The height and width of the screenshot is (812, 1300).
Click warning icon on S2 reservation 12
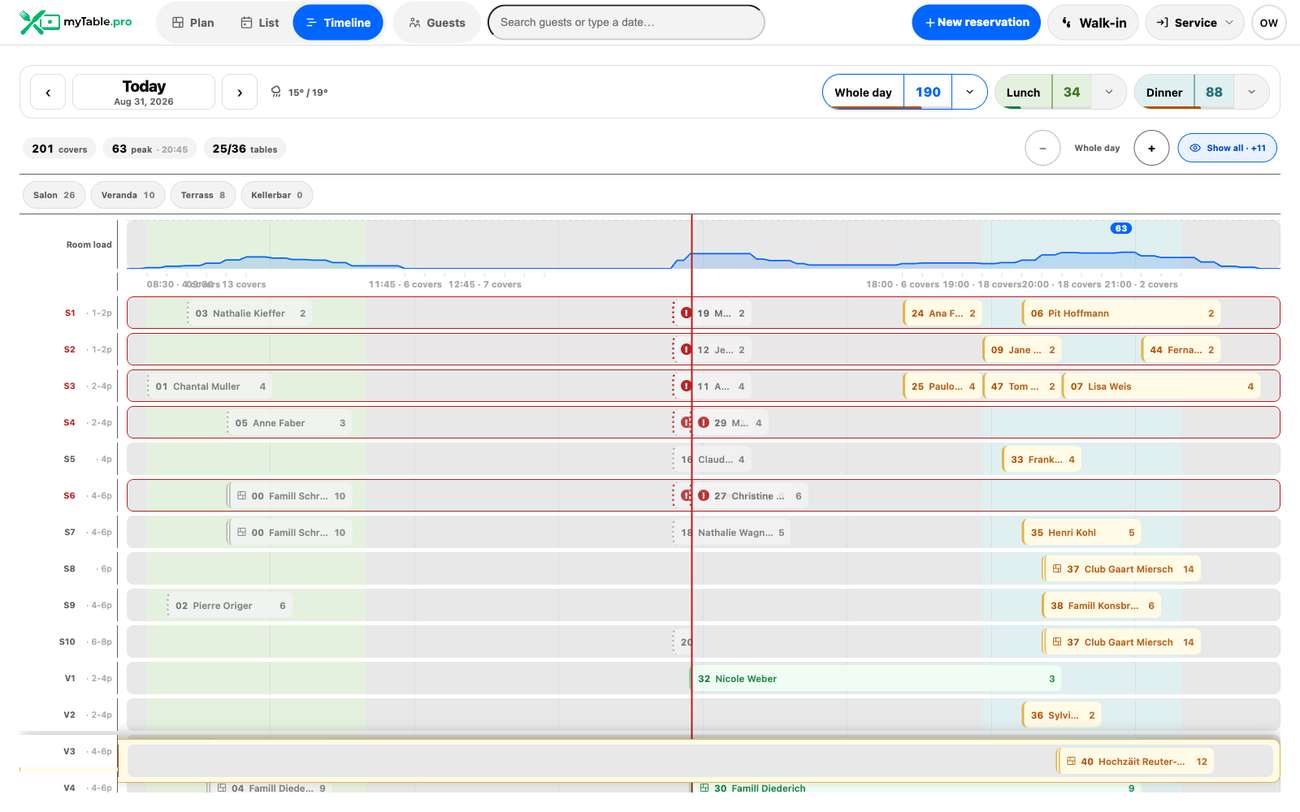coord(686,350)
